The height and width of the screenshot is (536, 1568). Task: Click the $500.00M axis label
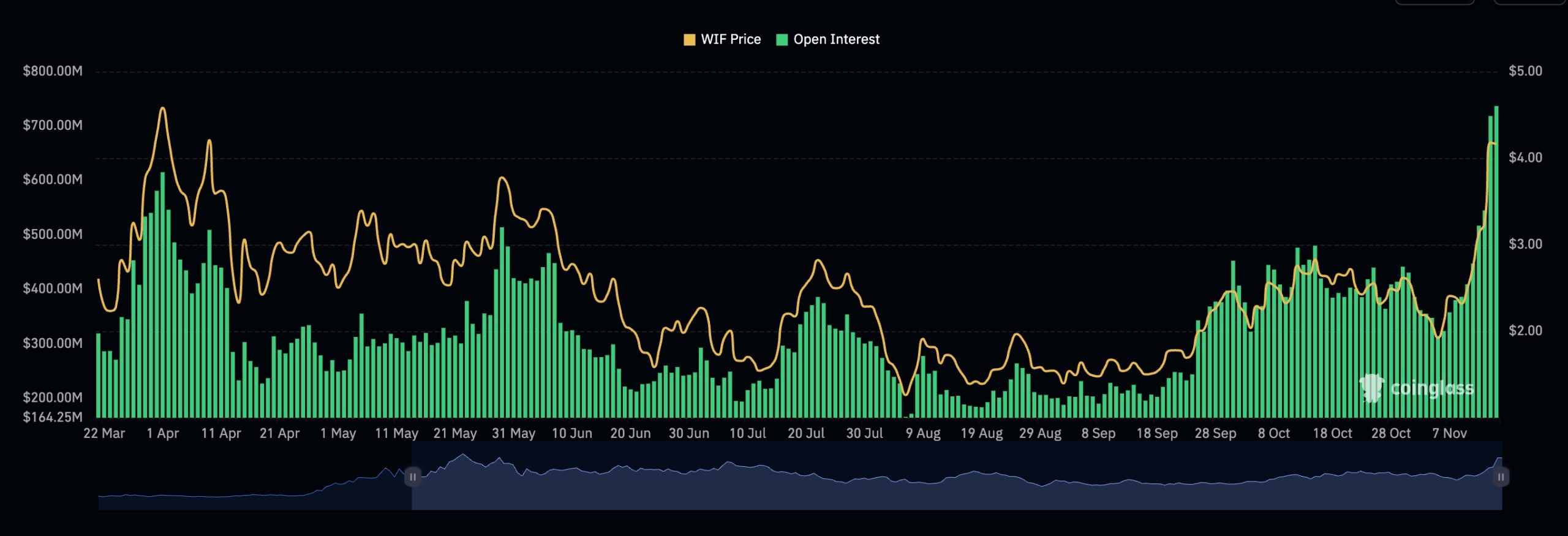(53, 234)
